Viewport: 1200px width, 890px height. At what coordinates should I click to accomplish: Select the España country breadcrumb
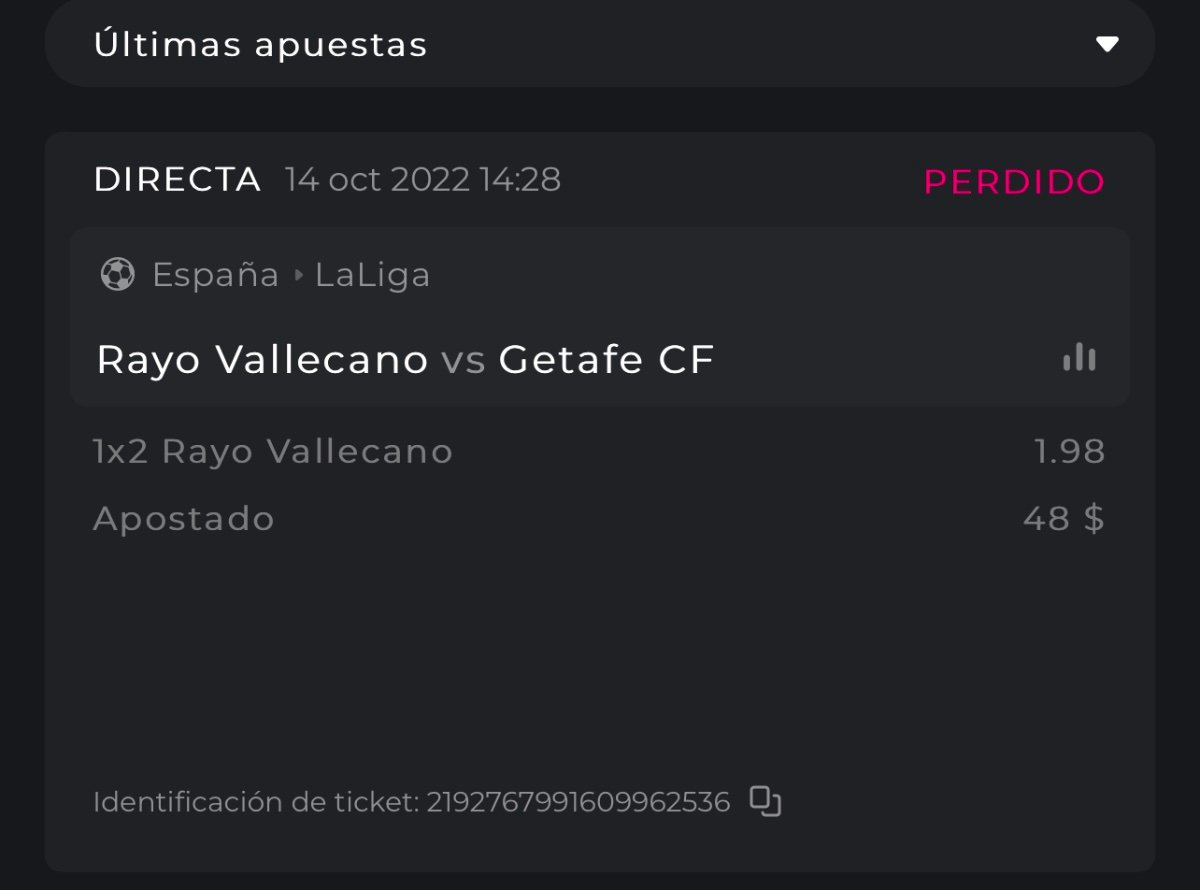[x=215, y=275]
